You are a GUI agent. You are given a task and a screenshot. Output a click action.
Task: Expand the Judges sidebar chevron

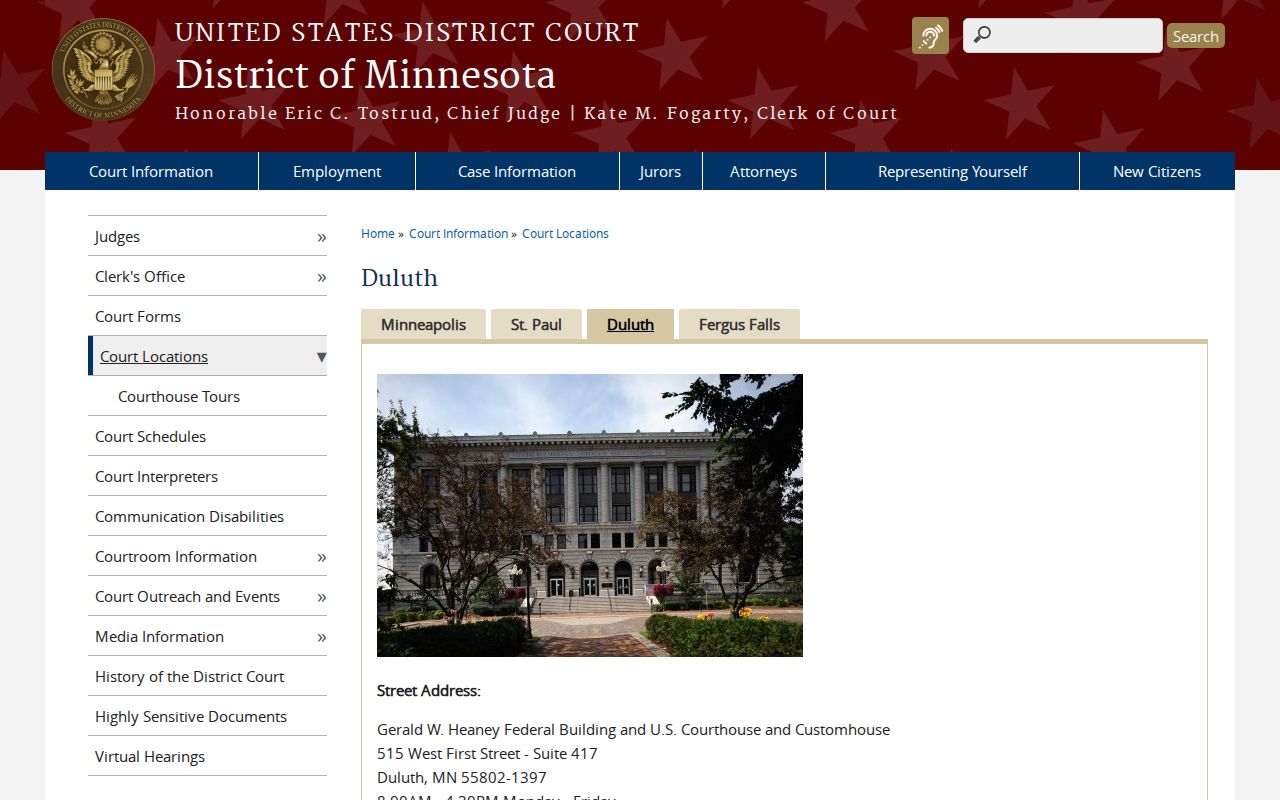[321, 237]
